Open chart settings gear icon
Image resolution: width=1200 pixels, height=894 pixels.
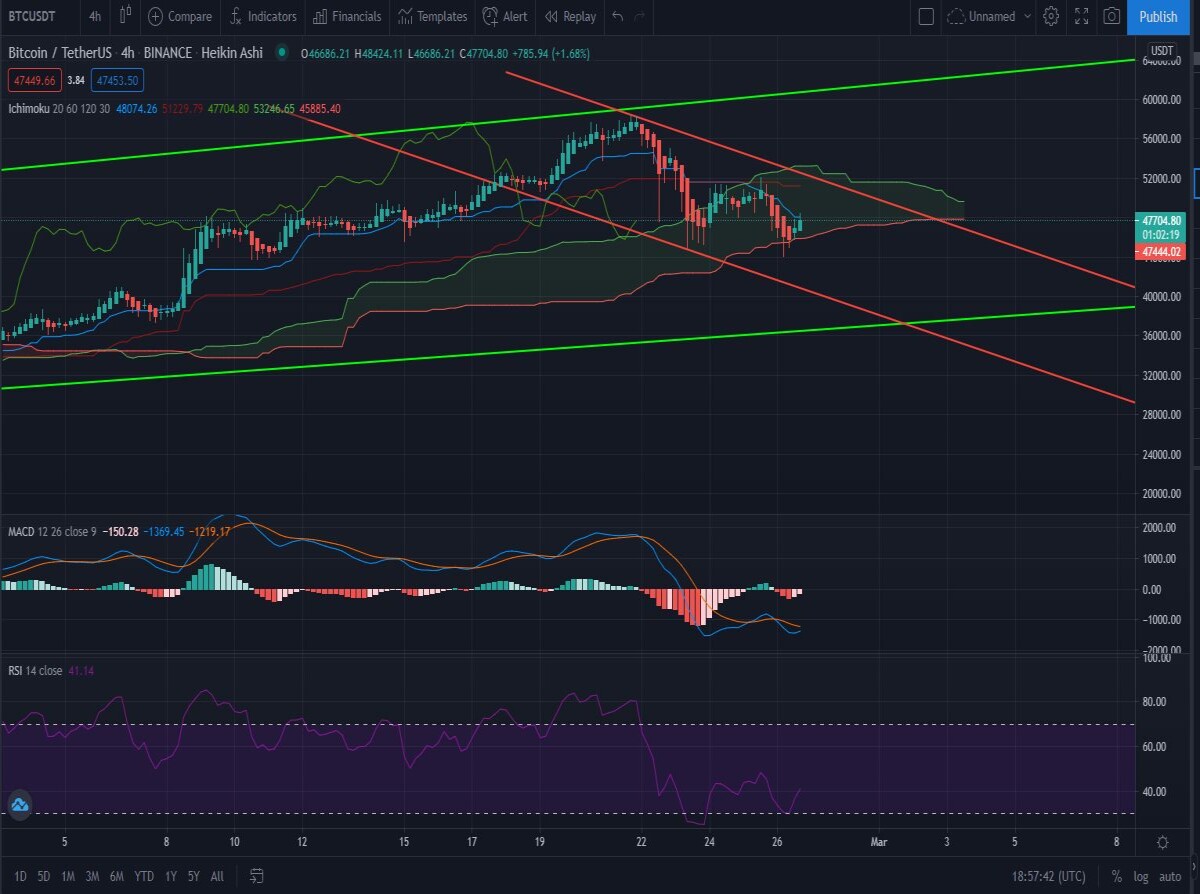coord(1051,16)
